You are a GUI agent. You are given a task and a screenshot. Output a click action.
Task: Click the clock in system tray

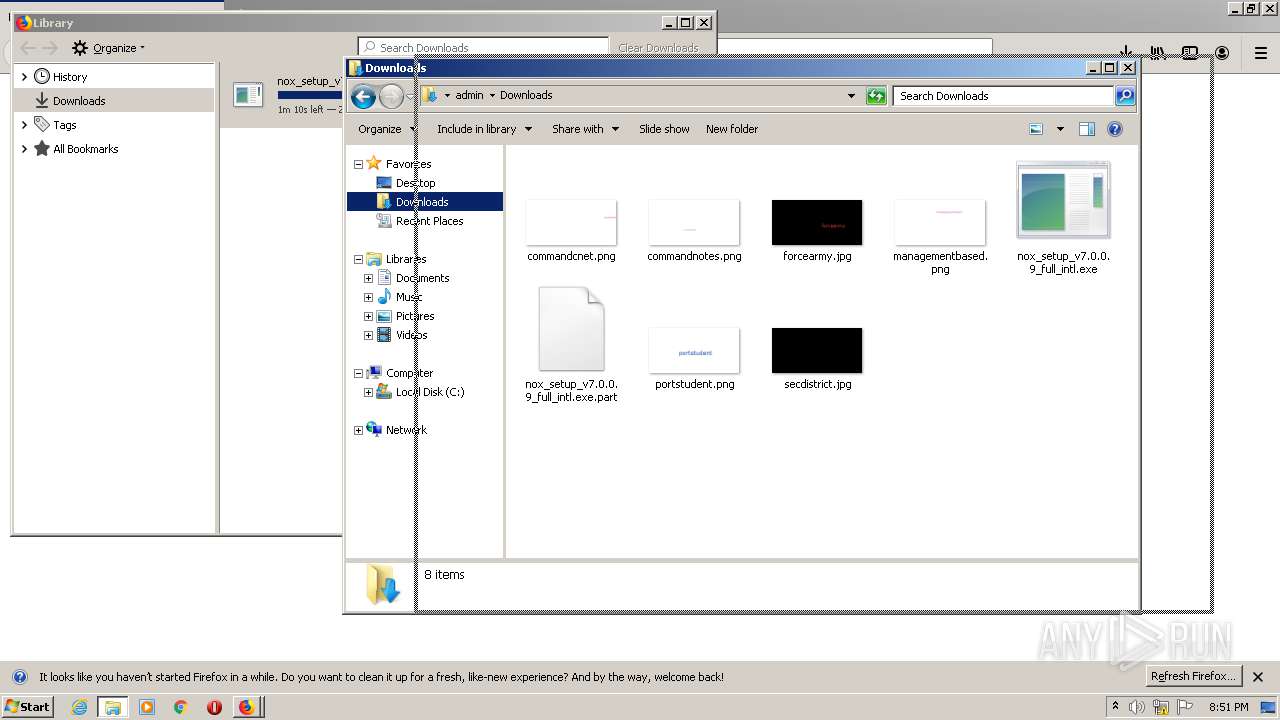(1229, 707)
